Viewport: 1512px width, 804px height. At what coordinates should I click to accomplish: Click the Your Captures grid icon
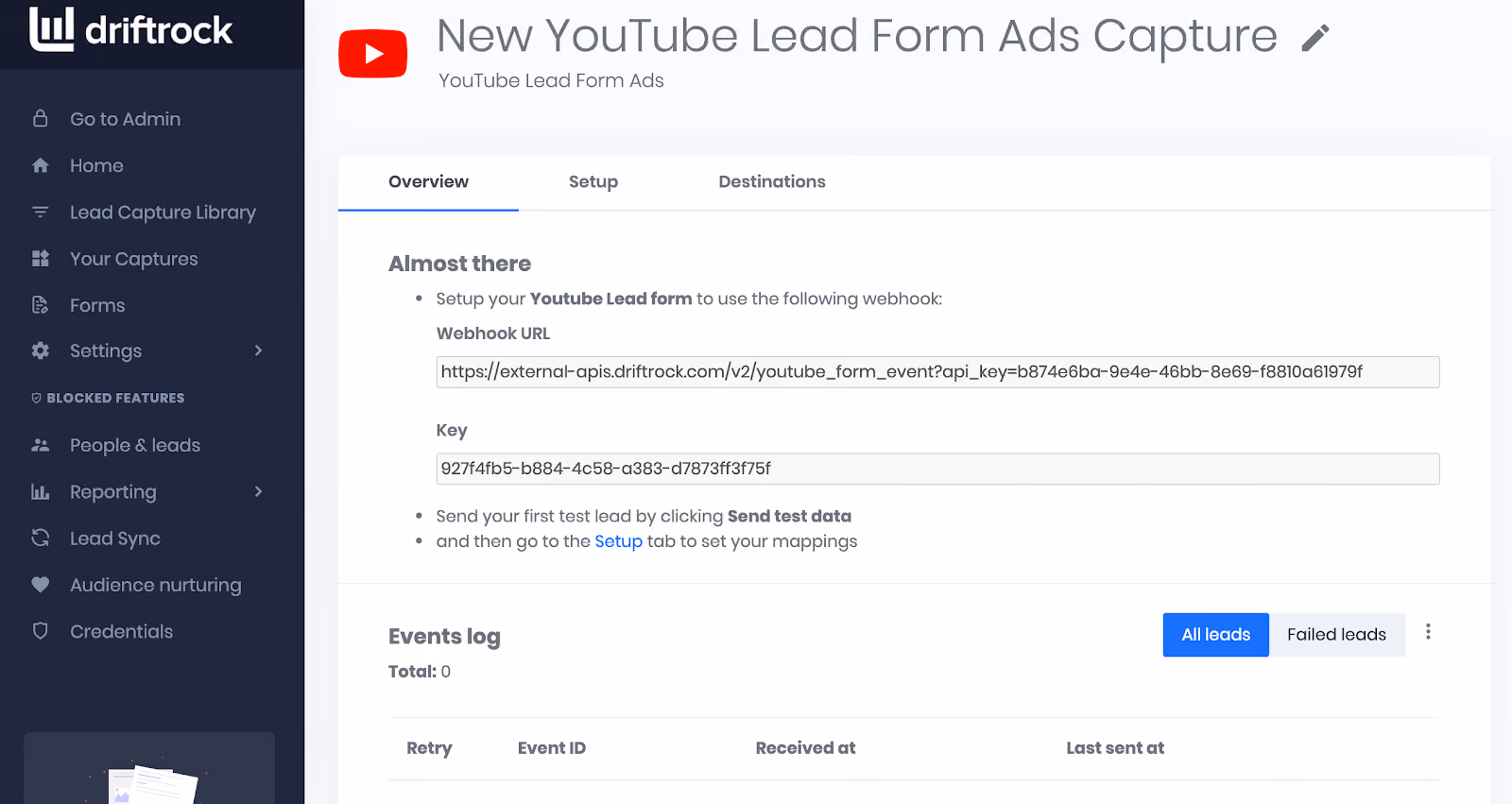40,258
